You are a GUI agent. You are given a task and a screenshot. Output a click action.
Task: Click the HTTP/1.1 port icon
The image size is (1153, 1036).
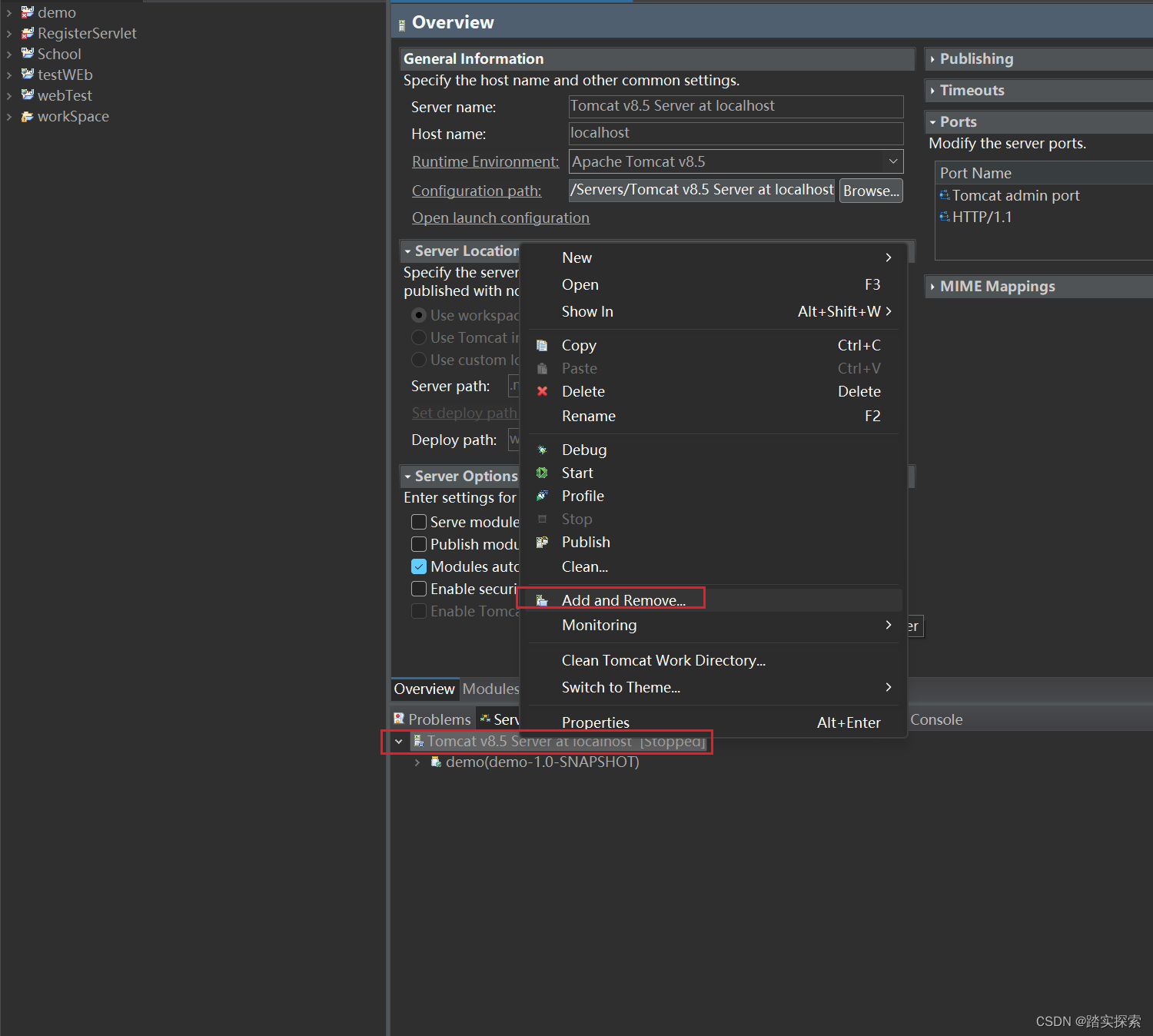point(945,217)
